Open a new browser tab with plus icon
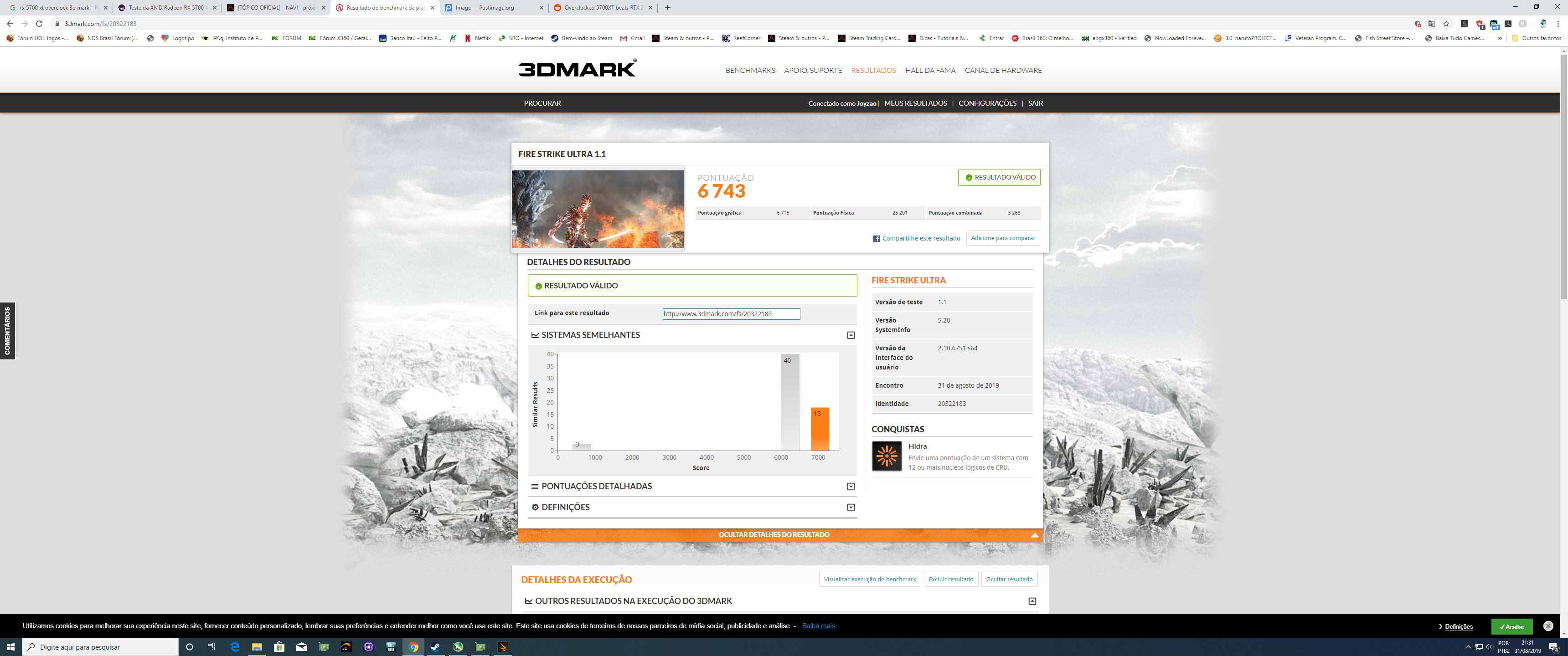1568x656 pixels. (668, 8)
